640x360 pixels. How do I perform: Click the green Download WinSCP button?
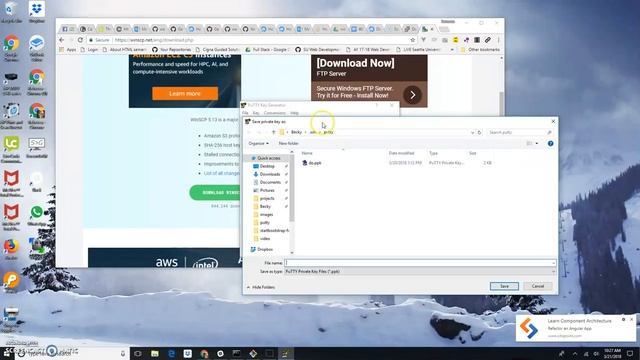216,193
